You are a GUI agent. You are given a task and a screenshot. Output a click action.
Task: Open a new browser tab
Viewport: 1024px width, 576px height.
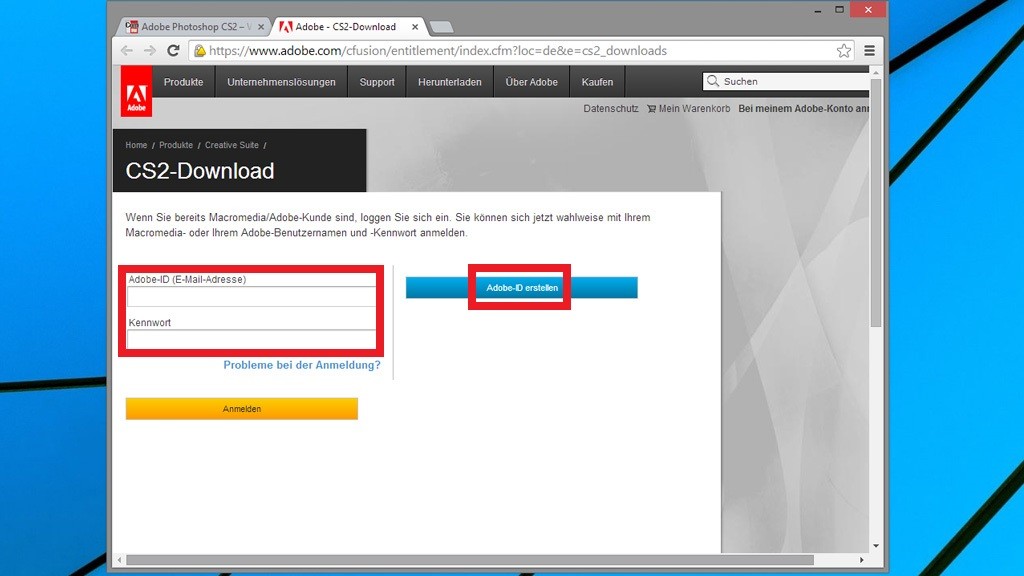441,27
